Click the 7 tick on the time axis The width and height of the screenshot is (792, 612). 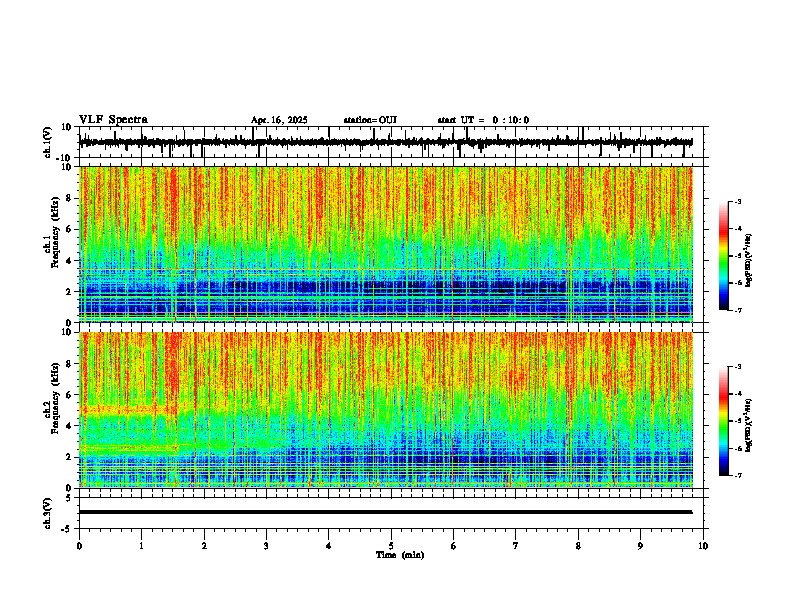click(x=516, y=546)
